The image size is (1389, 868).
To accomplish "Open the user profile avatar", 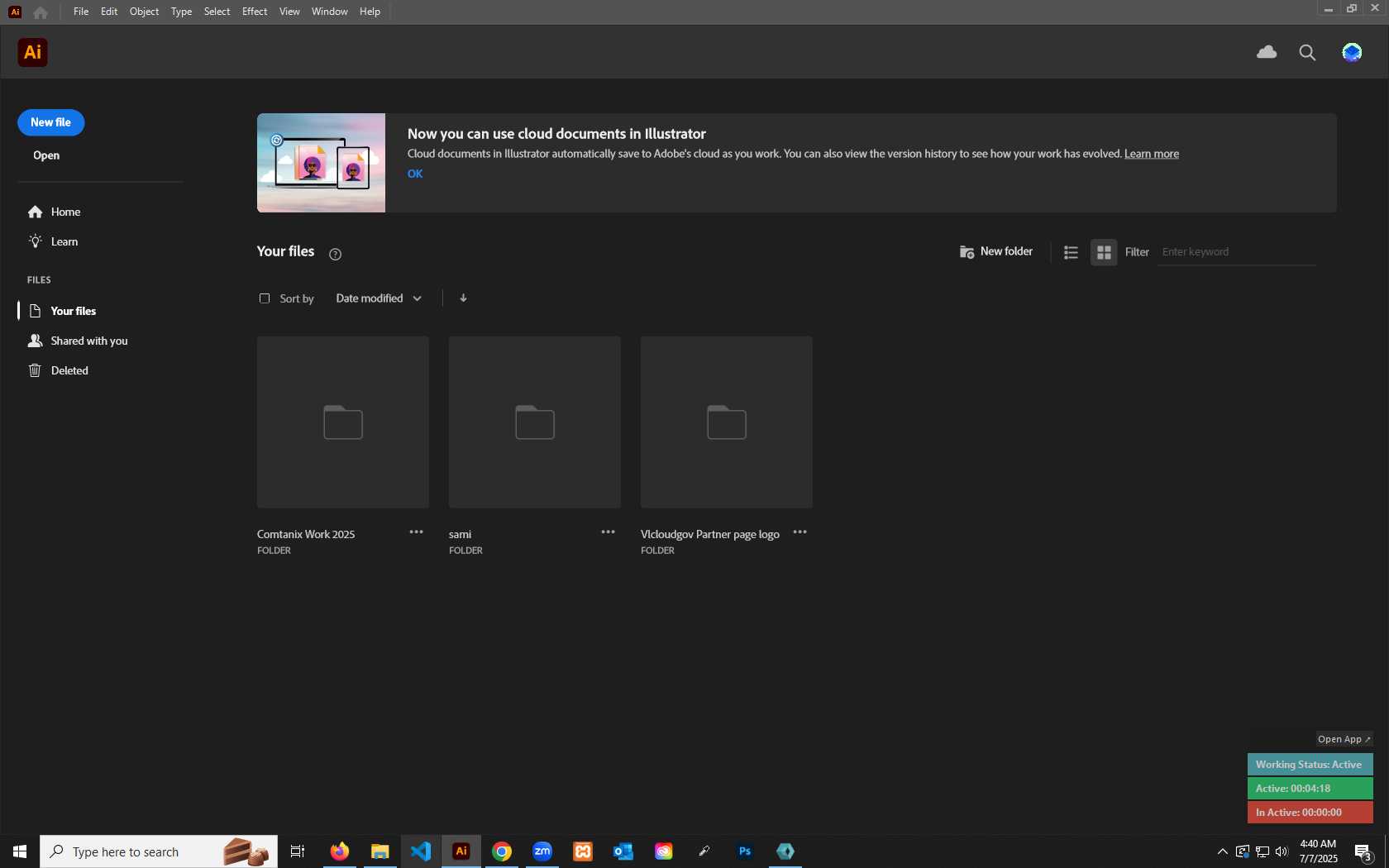I will click(1352, 52).
